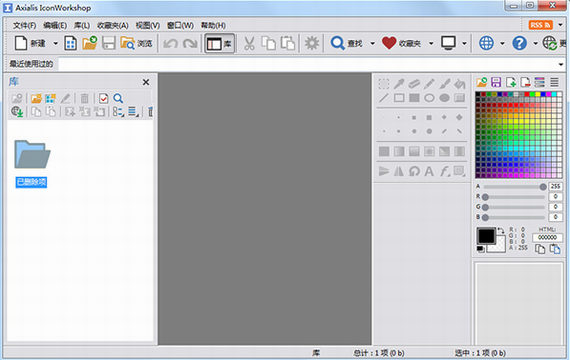This screenshot has width=570, height=360.
Task: Select the eraser tool
Action: pyautogui.click(x=414, y=84)
